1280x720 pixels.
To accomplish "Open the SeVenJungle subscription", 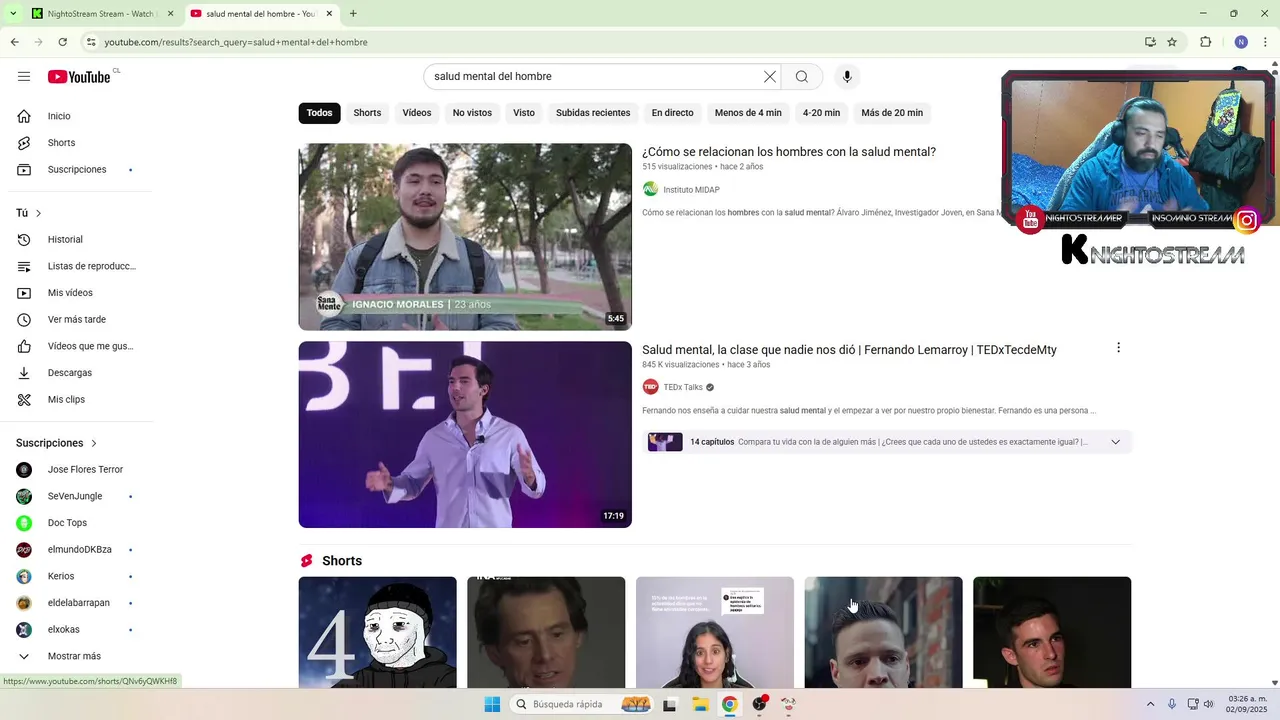I will [x=77, y=497].
